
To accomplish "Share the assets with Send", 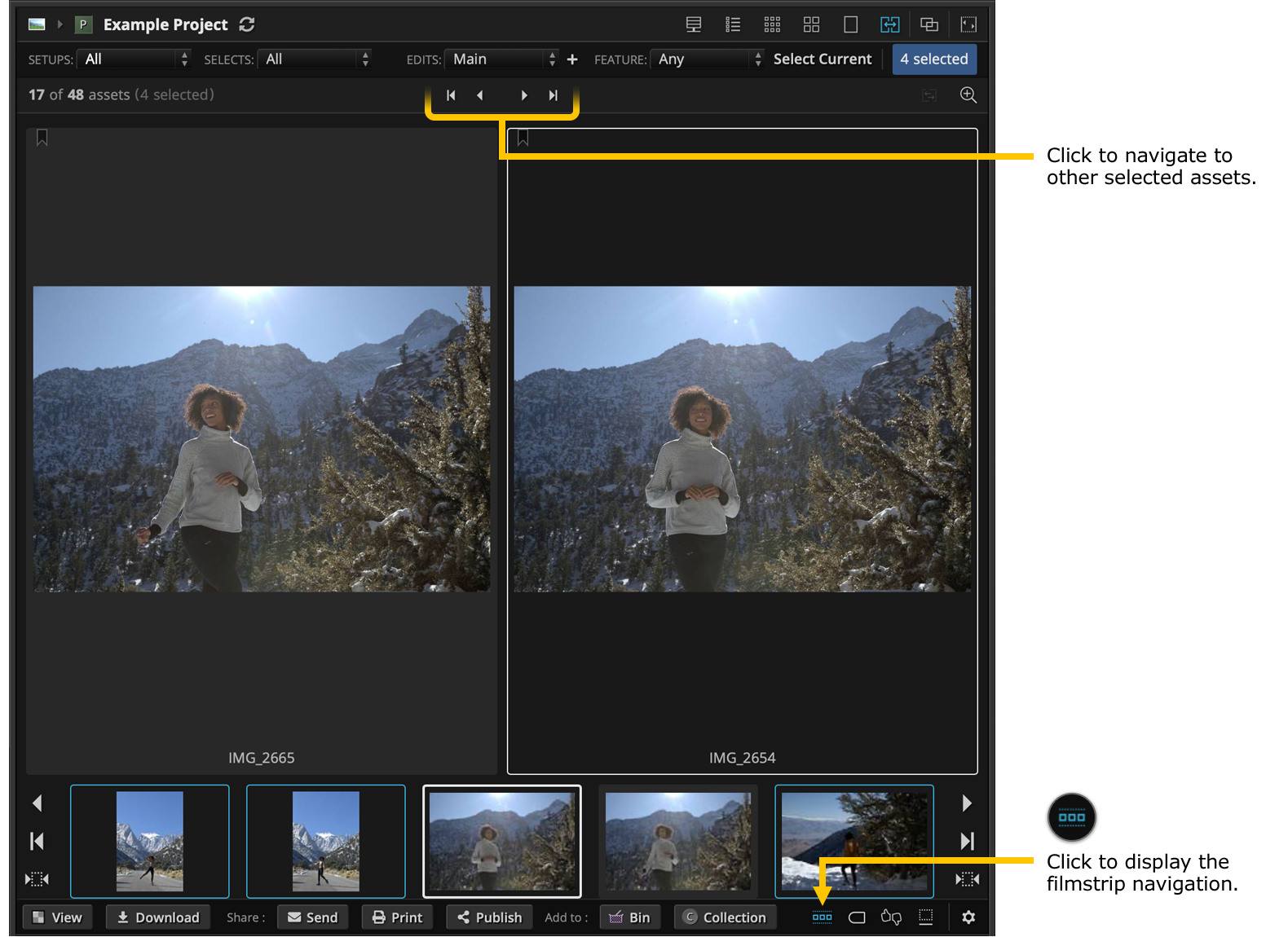I will point(313,917).
